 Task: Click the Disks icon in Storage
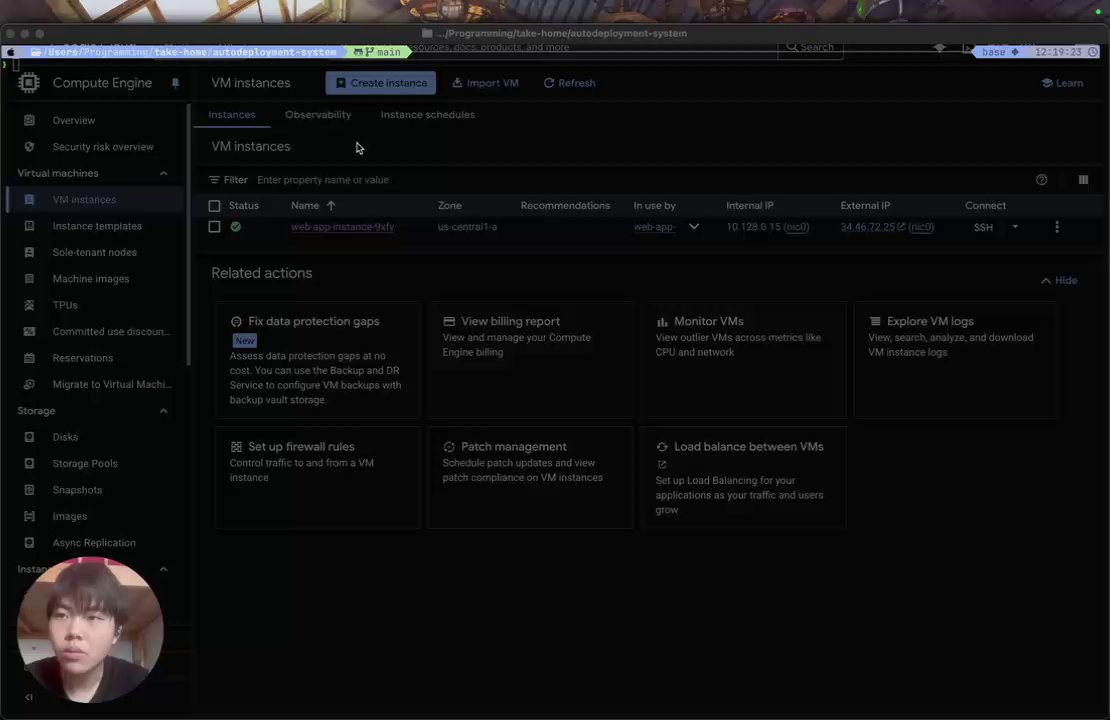[x=29, y=438]
